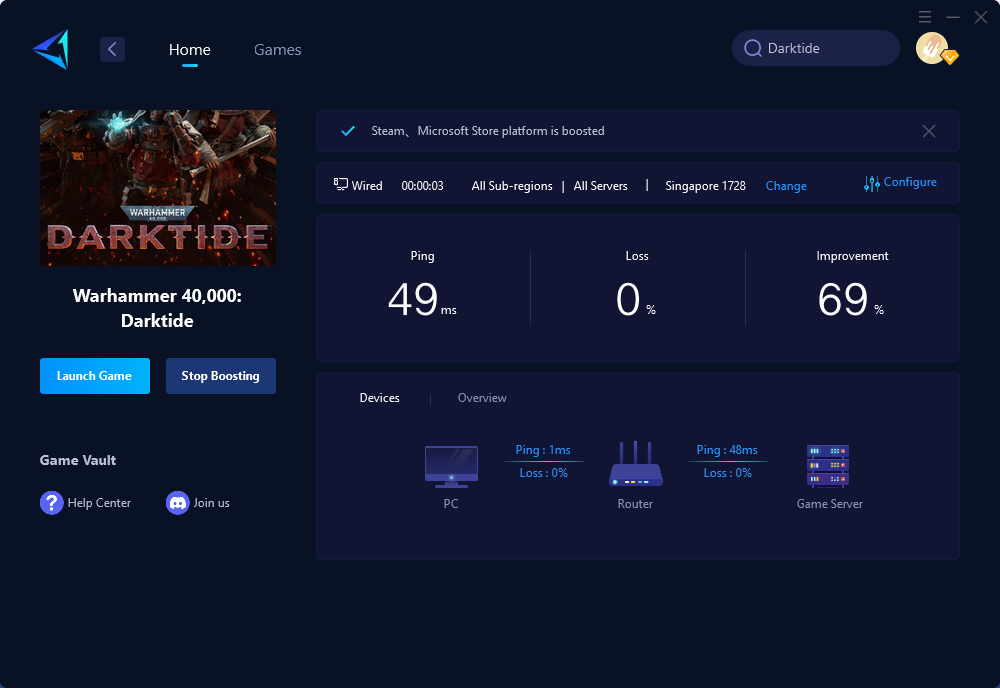The width and height of the screenshot is (1000, 688).
Task: Go back using the chevron button
Action: pos(112,49)
